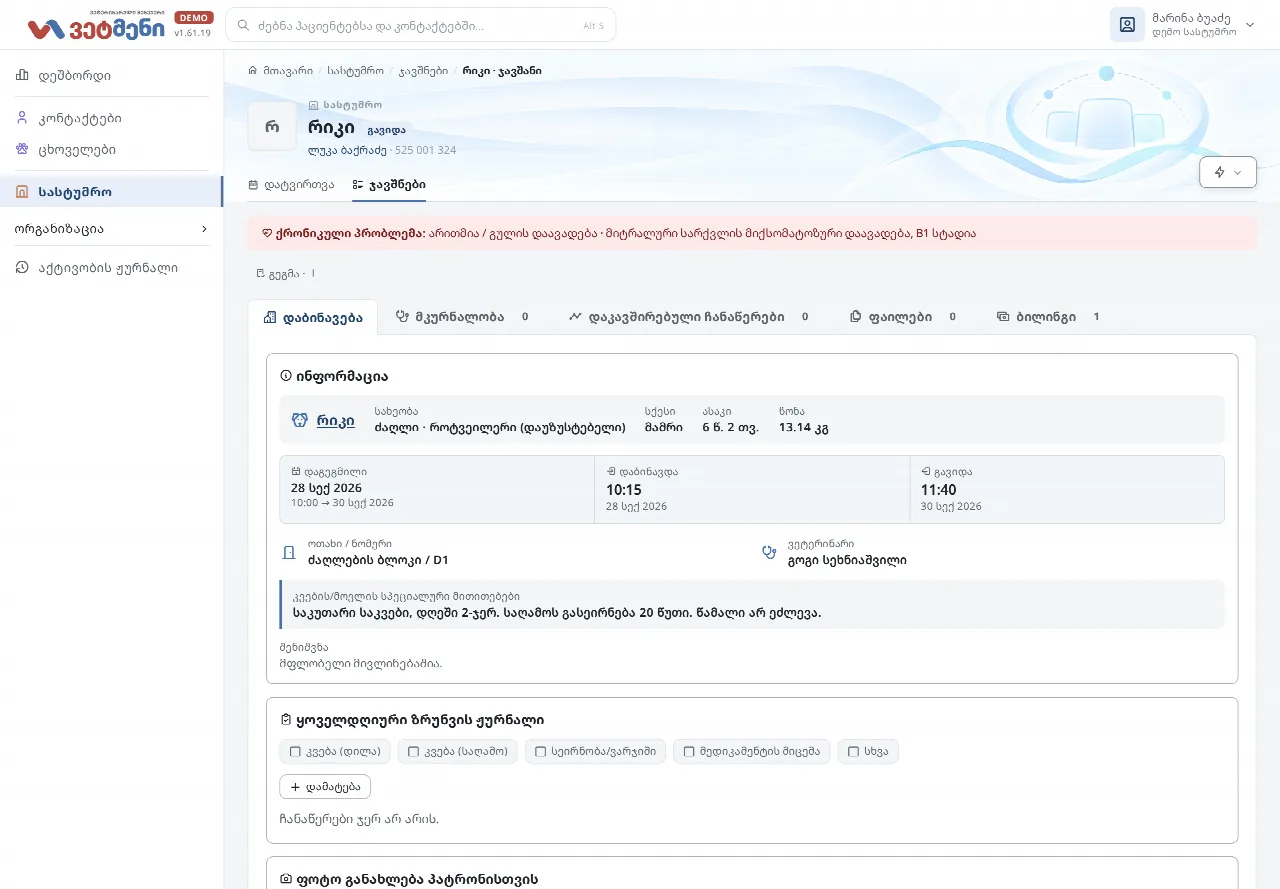Check the კვება (დილა) checkbox
This screenshot has height=889, width=1280.
(295, 751)
